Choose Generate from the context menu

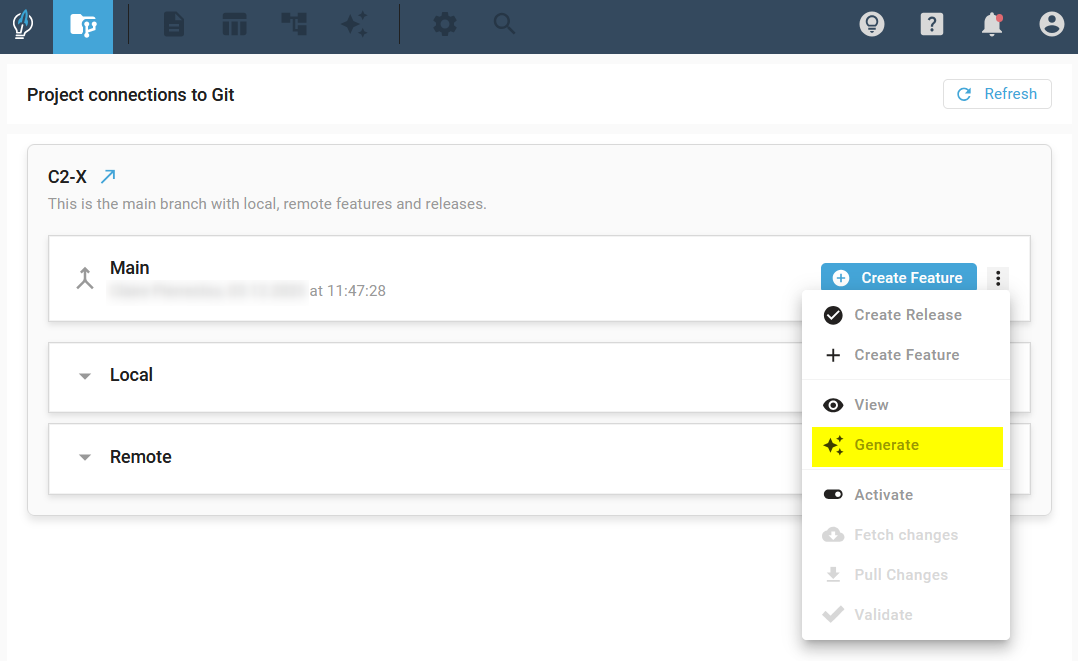point(886,445)
